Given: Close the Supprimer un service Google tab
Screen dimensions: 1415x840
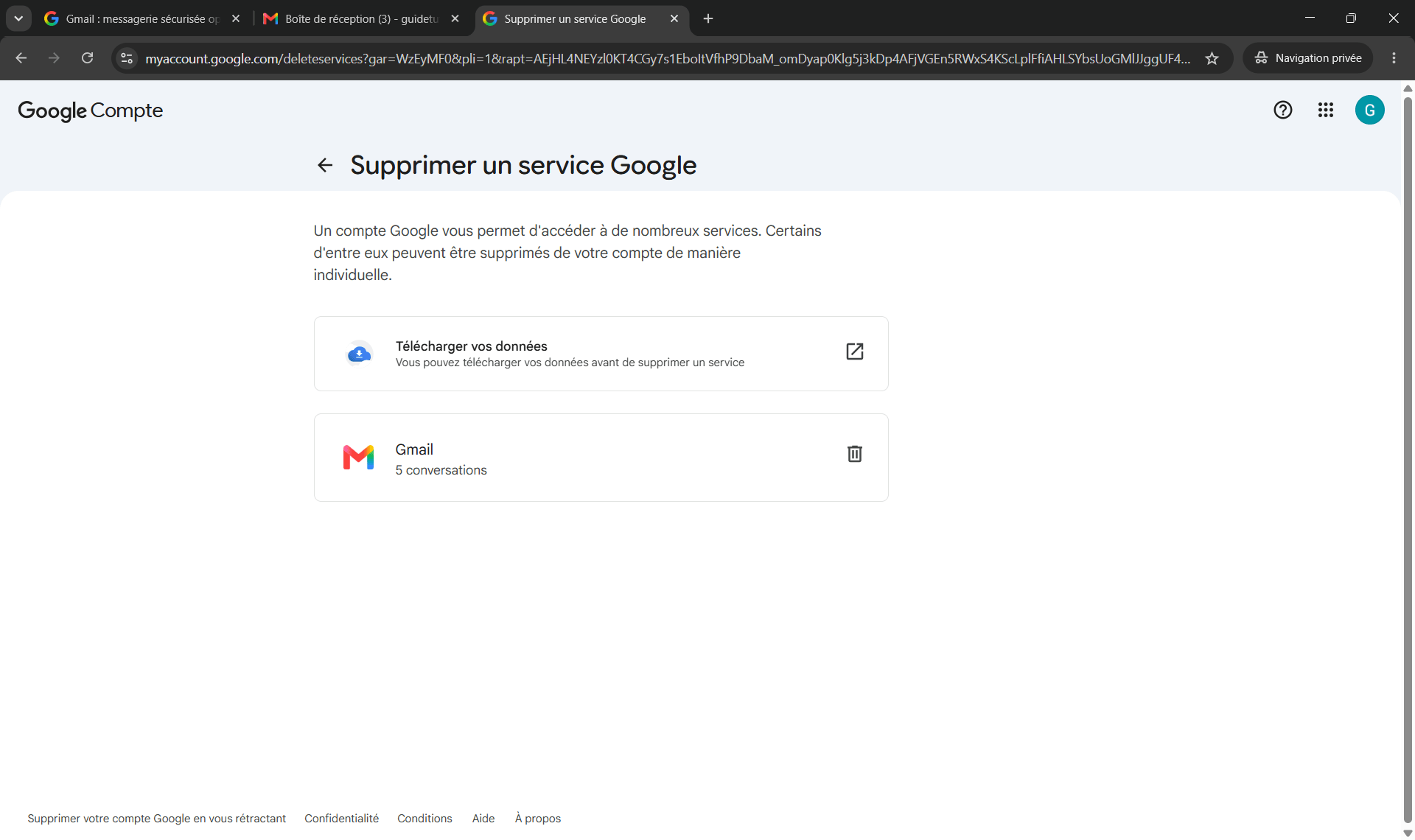Looking at the screenshot, I should pyautogui.click(x=674, y=18).
